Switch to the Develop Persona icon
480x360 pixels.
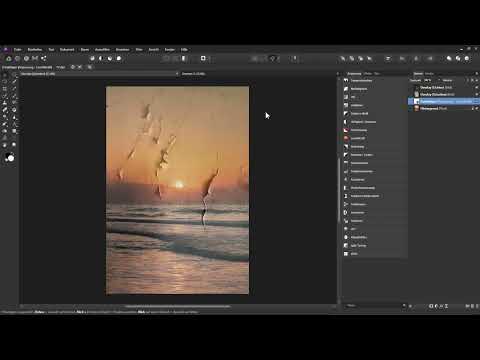(x=26, y=58)
